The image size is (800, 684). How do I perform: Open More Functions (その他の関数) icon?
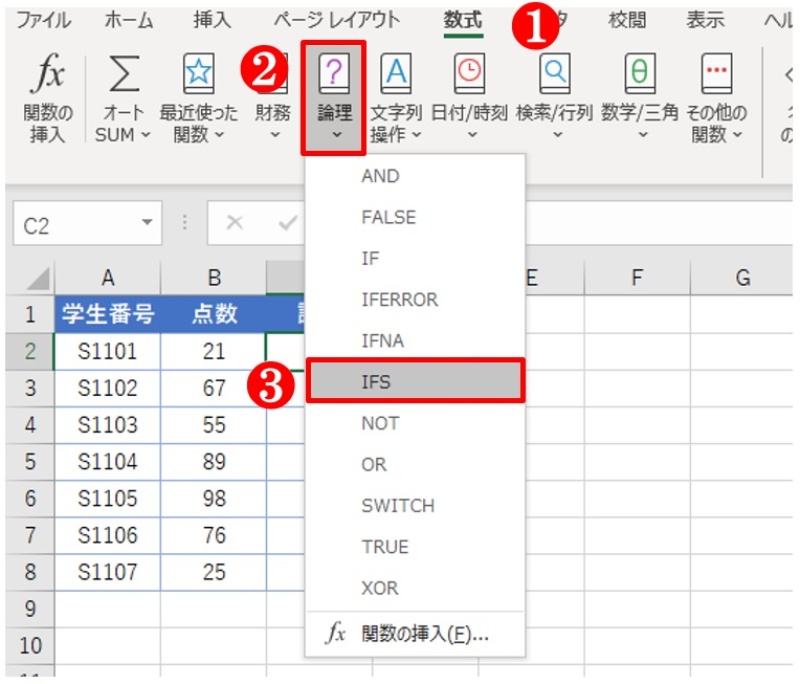coord(717,76)
